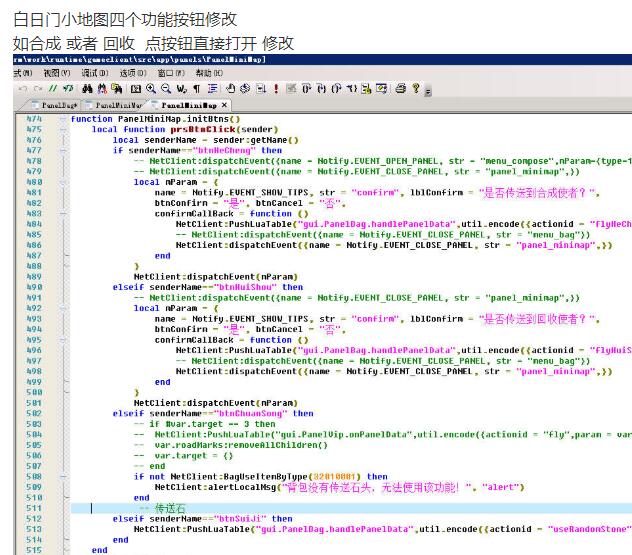This screenshot has height=555, width=632.
Task: Collapse fold marker at line 508
Action: 63,477
